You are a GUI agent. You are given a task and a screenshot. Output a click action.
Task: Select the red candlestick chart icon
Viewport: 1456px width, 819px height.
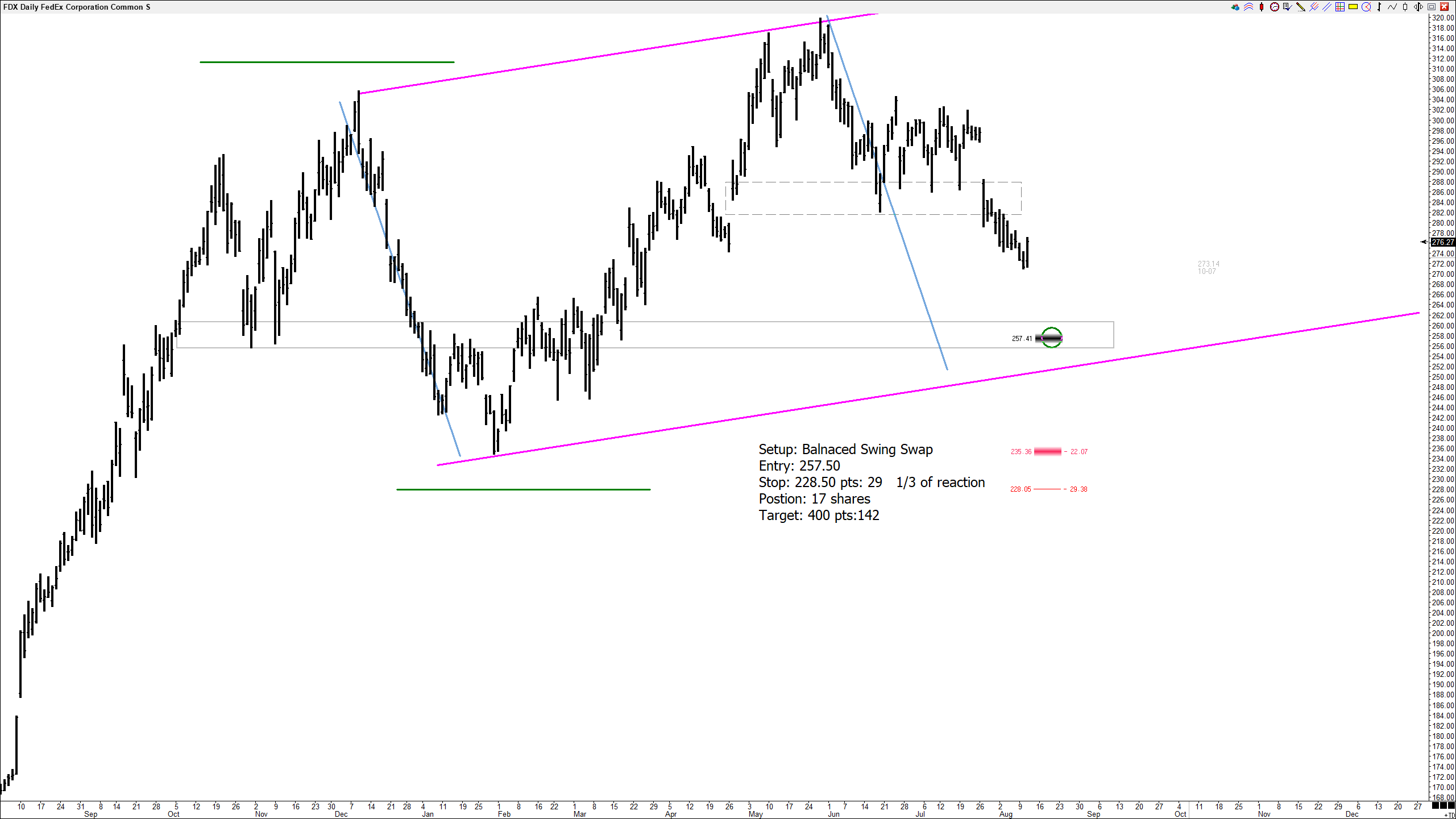coord(1262,7)
